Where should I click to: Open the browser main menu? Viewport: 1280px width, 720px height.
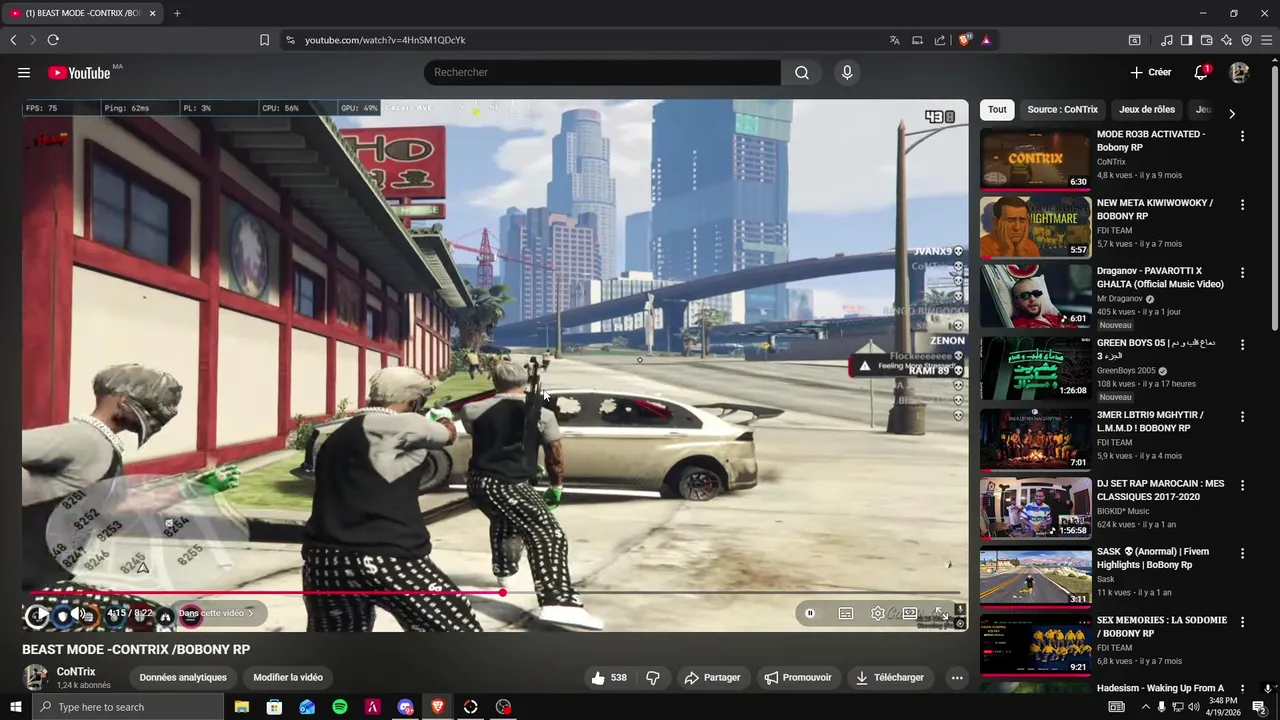[1266, 40]
